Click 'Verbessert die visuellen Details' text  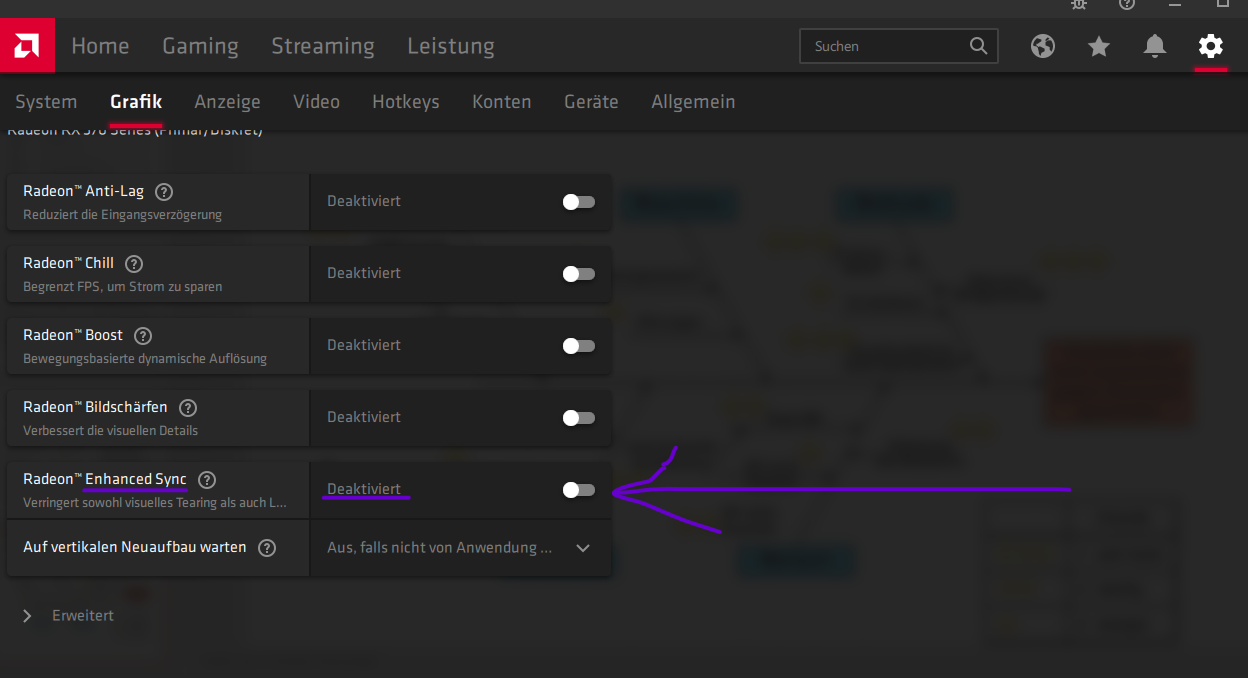click(x=111, y=431)
